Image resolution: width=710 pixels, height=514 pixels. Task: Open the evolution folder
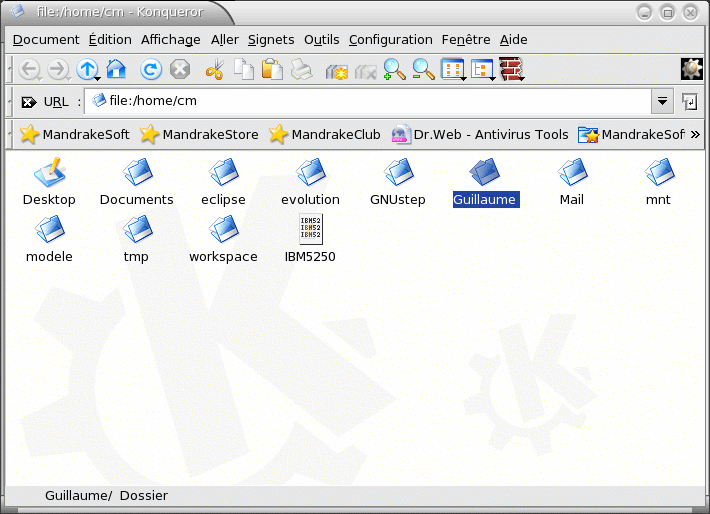coord(310,182)
